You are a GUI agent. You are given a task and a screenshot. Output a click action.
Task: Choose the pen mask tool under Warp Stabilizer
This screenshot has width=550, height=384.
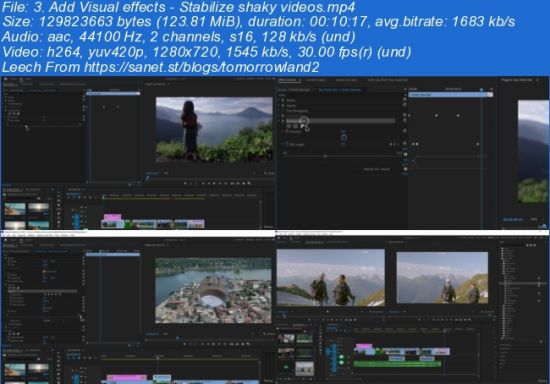(302, 126)
